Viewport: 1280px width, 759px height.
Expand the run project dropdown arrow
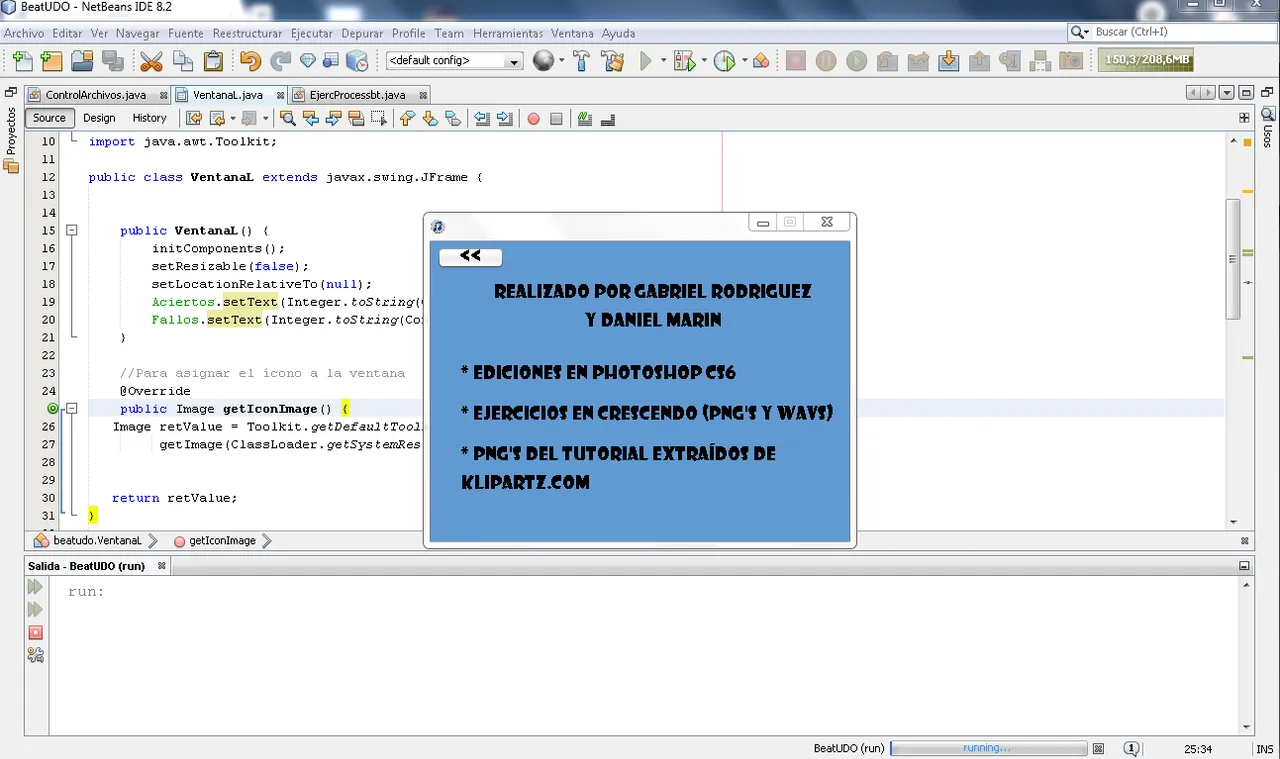[663, 61]
